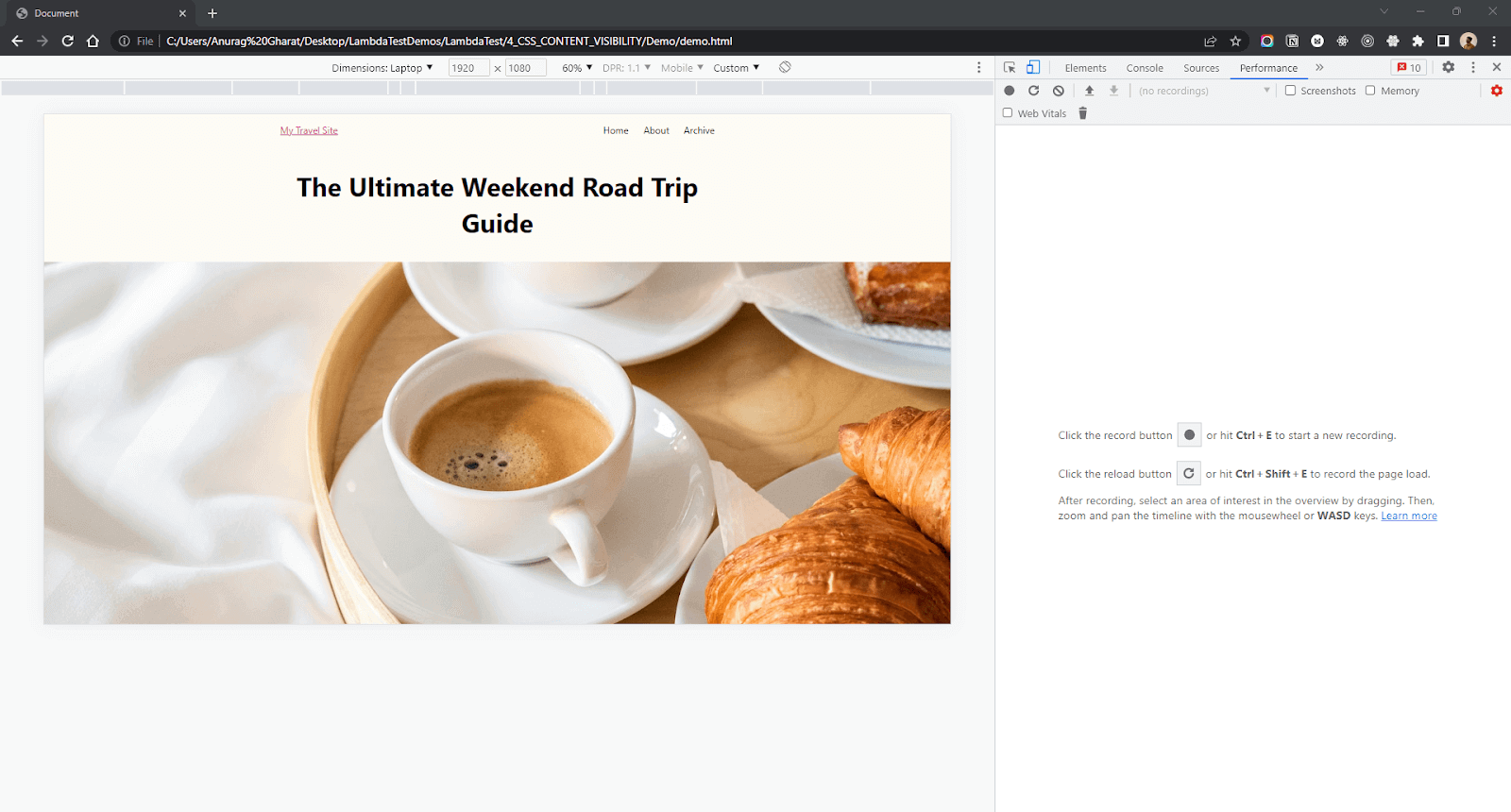The width and height of the screenshot is (1511, 812).
Task: Activate the inspect element picker icon
Action: pyautogui.click(x=1010, y=67)
